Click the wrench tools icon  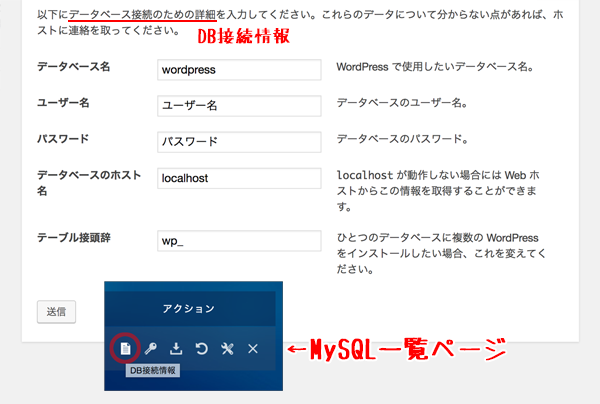pos(227,349)
